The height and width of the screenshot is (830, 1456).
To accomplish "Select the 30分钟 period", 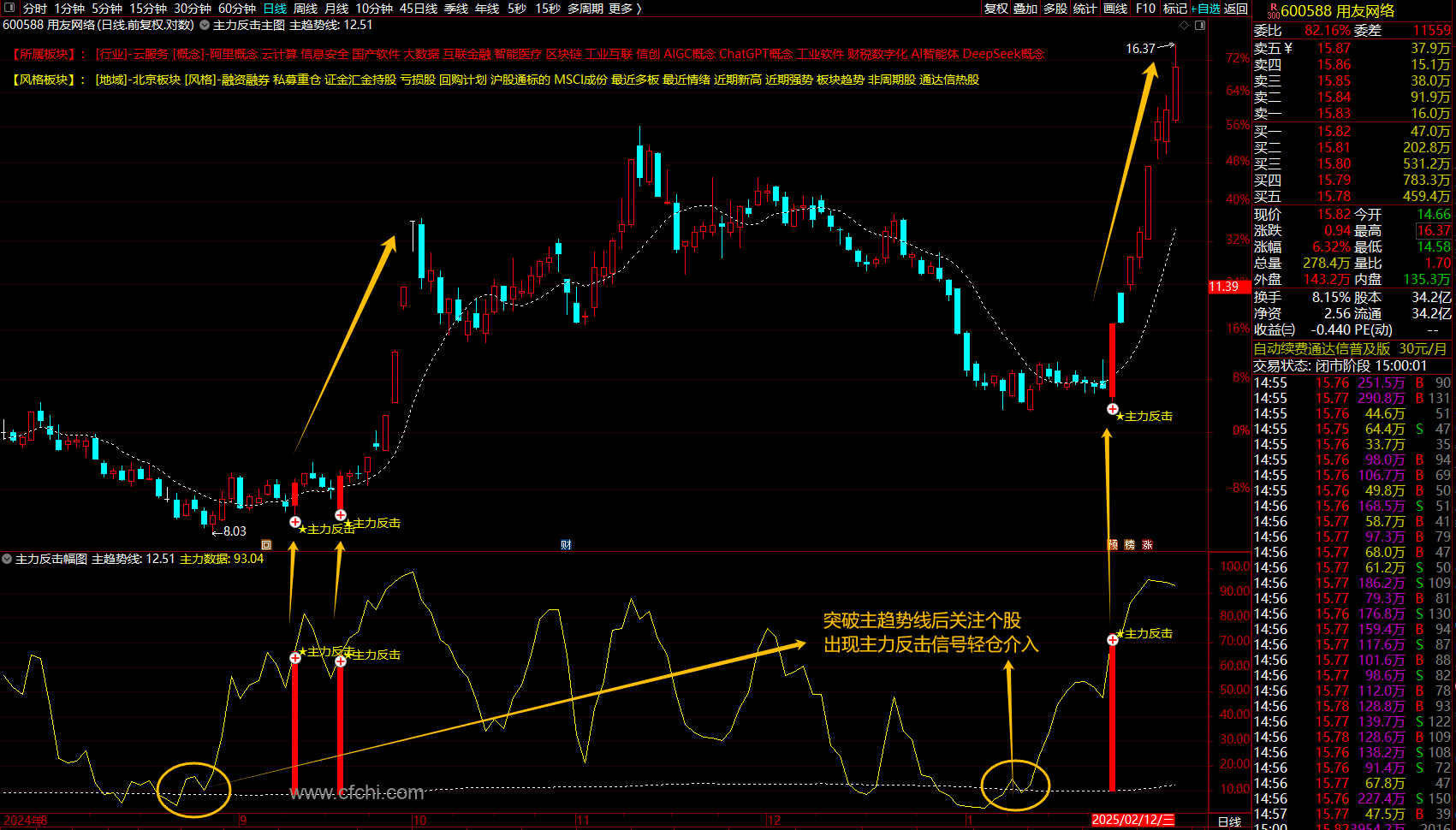I will (193, 9).
